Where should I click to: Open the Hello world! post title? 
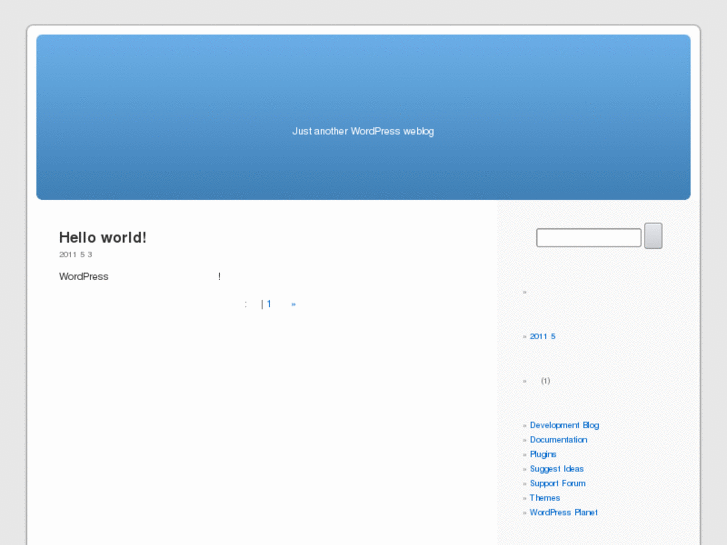tap(102, 237)
